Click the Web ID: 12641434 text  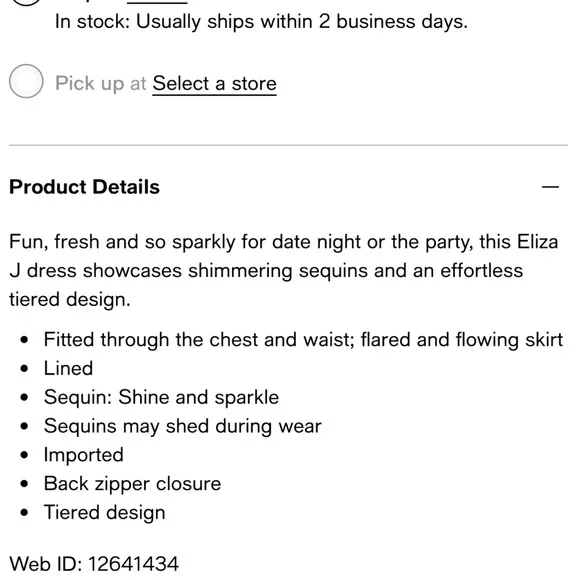tap(94, 564)
